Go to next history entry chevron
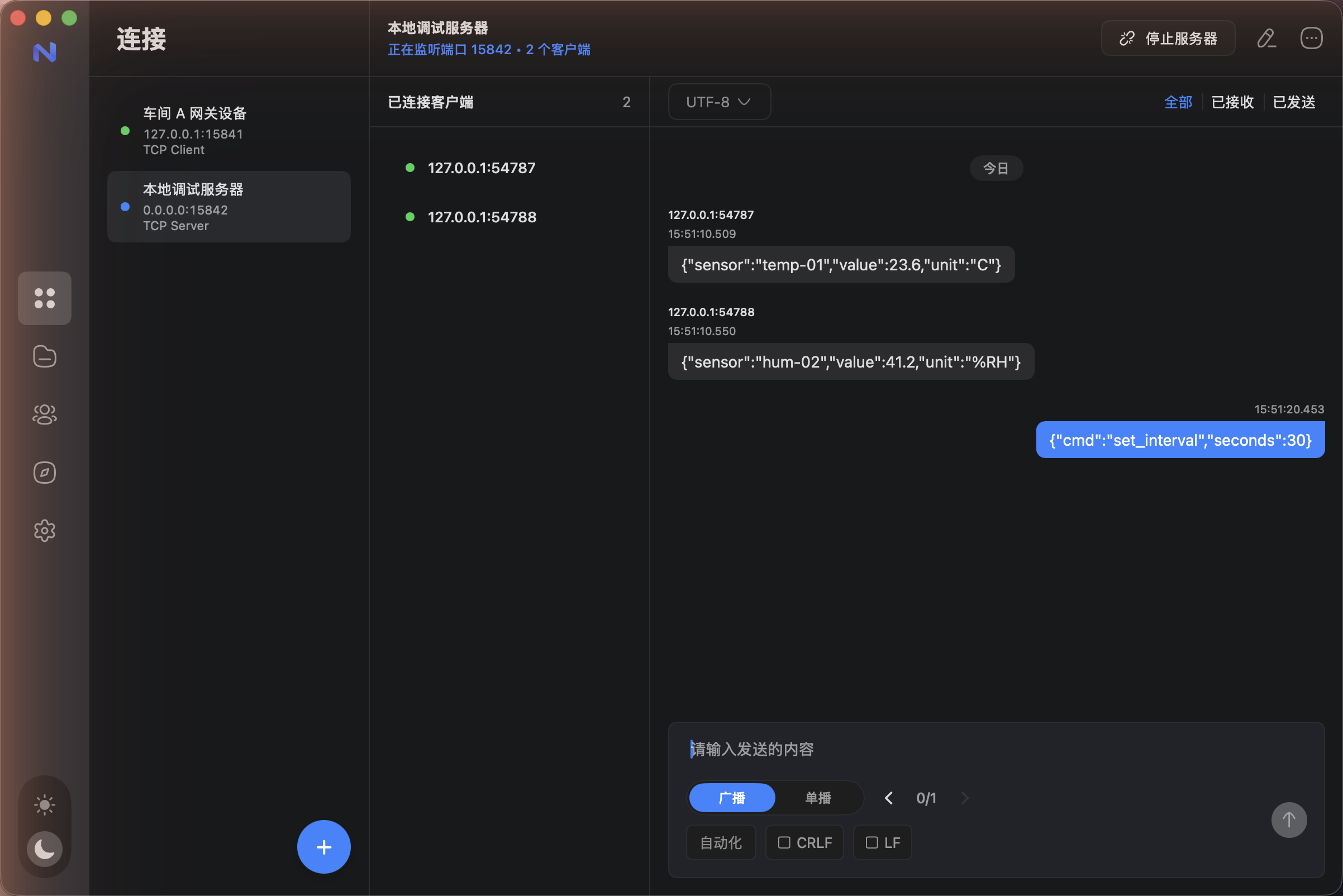The width and height of the screenshot is (1343, 896). pos(965,798)
